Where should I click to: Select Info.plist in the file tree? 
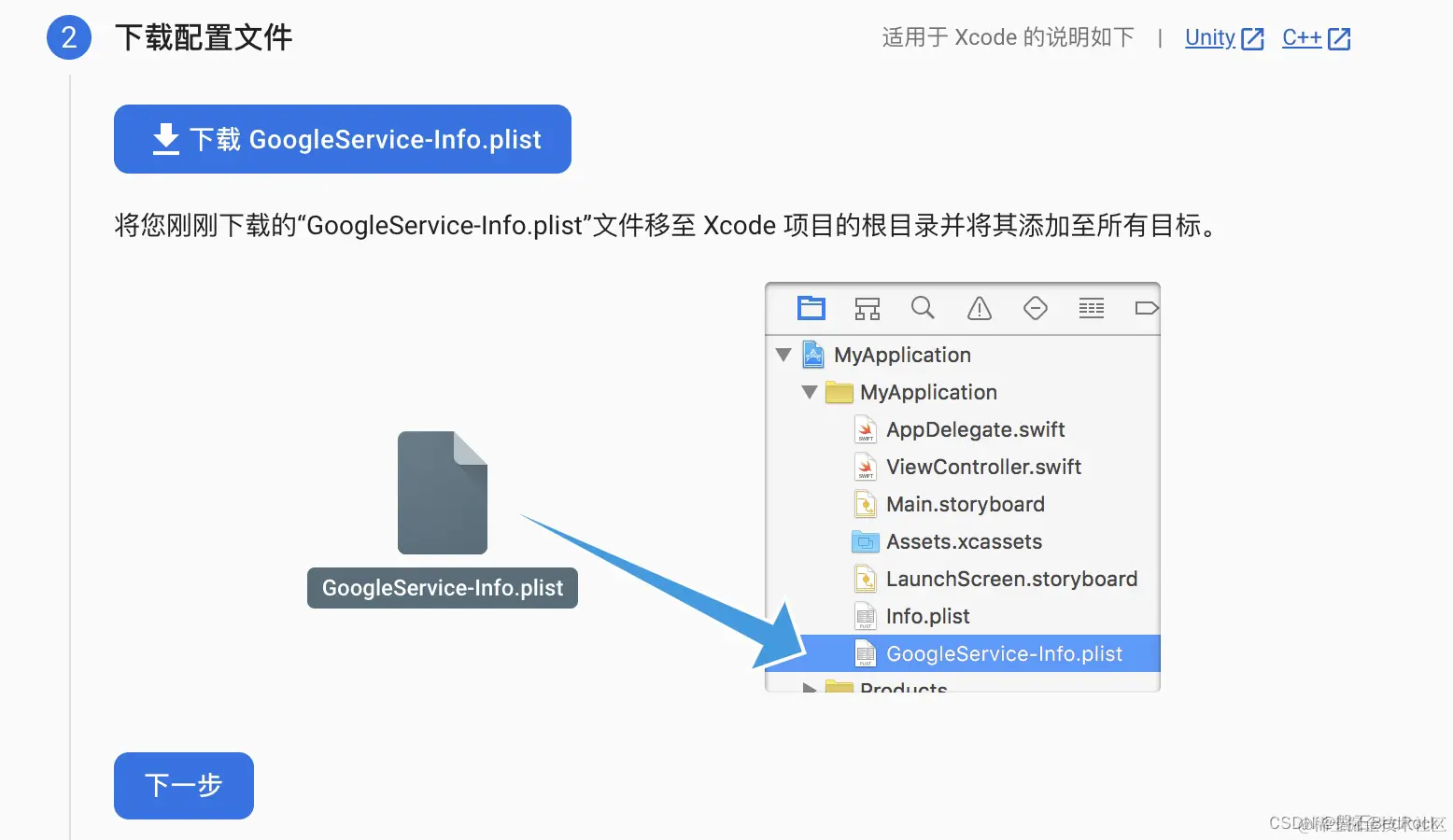(963, 616)
